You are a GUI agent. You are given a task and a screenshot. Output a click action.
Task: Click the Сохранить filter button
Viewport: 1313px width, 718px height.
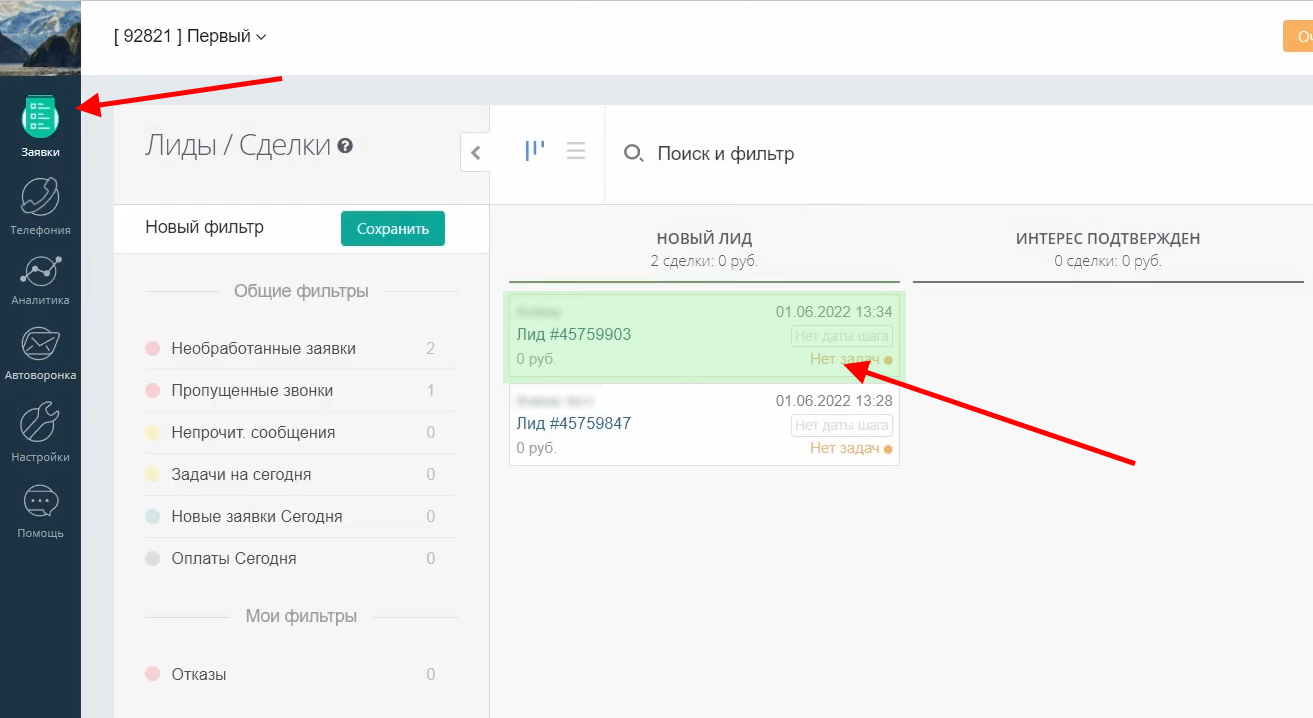(x=392, y=228)
